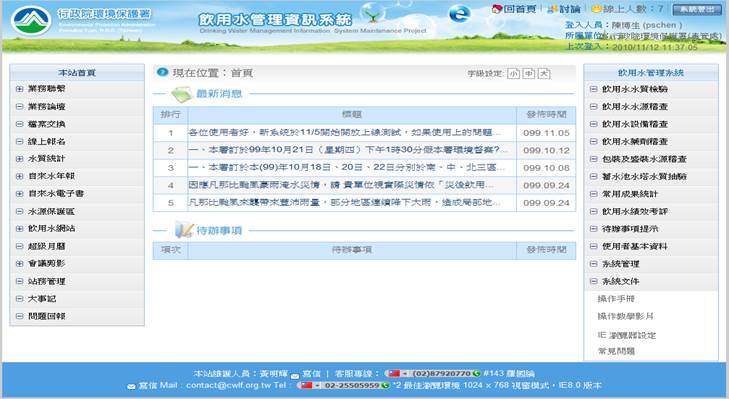Open 站務管理 in the left menu
This screenshot has height=399, width=729.
point(46,281)
